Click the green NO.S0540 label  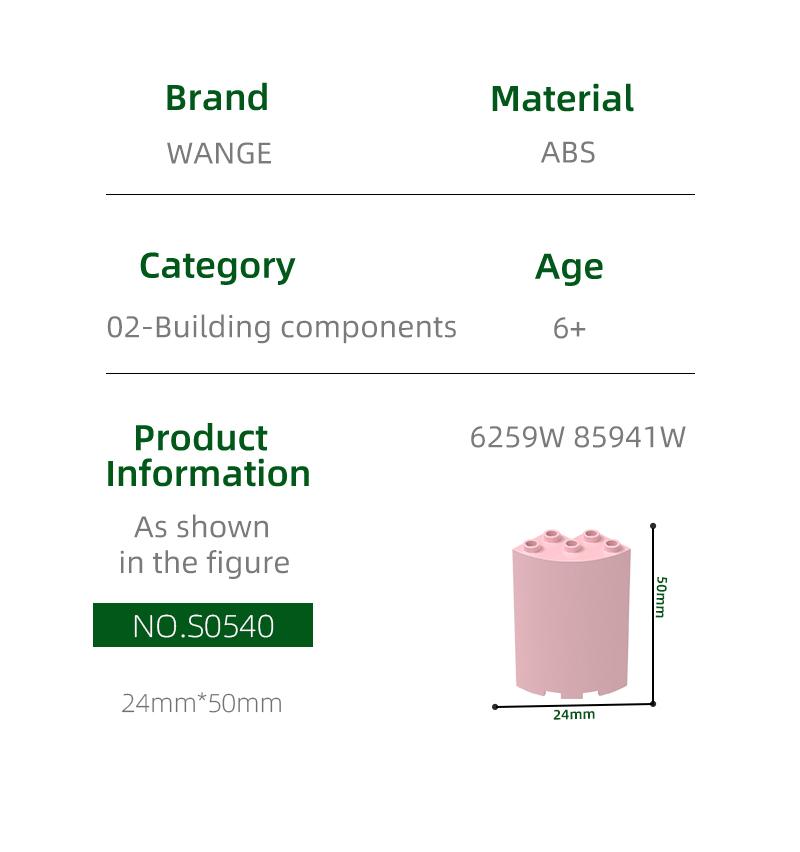(x=203, y=625)
